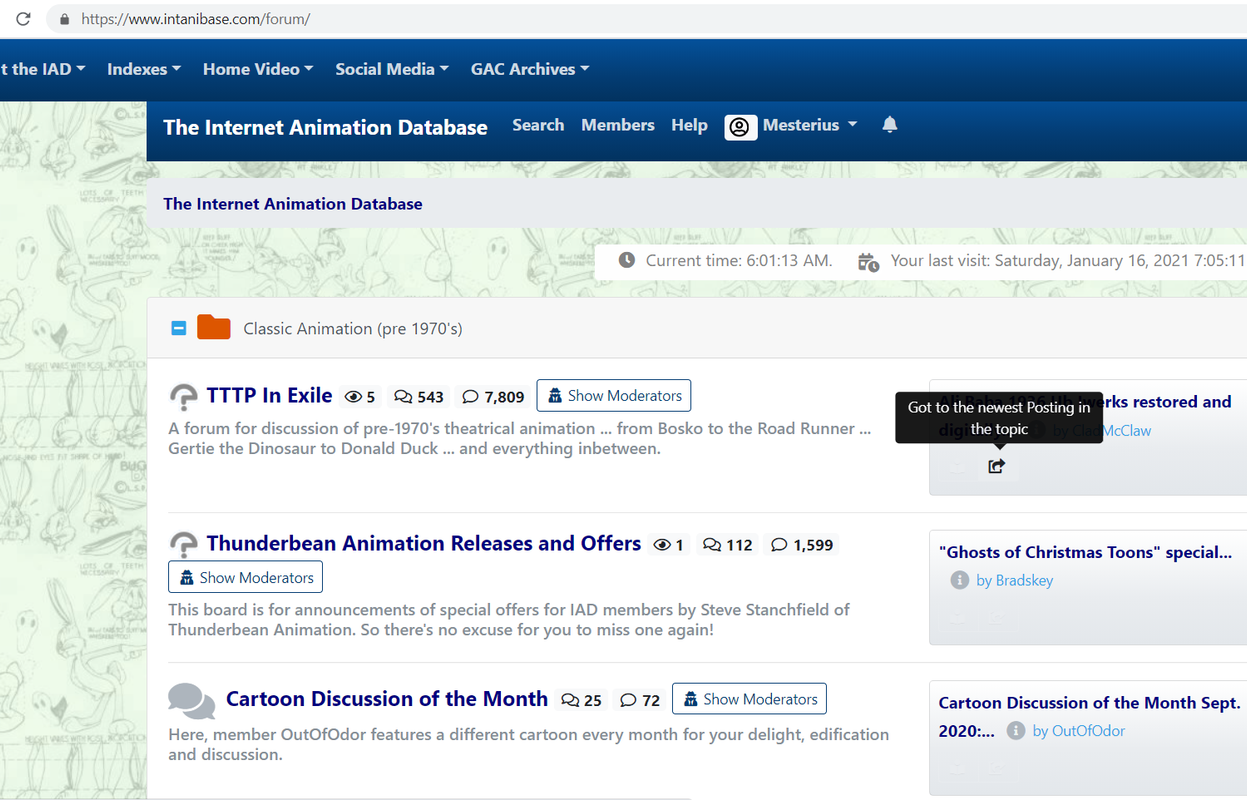This screenshot has width=1247, height=800.
Task: Click the Cartoon Discussion description mentioning OutOfOdor
Action: coord(528,744)
